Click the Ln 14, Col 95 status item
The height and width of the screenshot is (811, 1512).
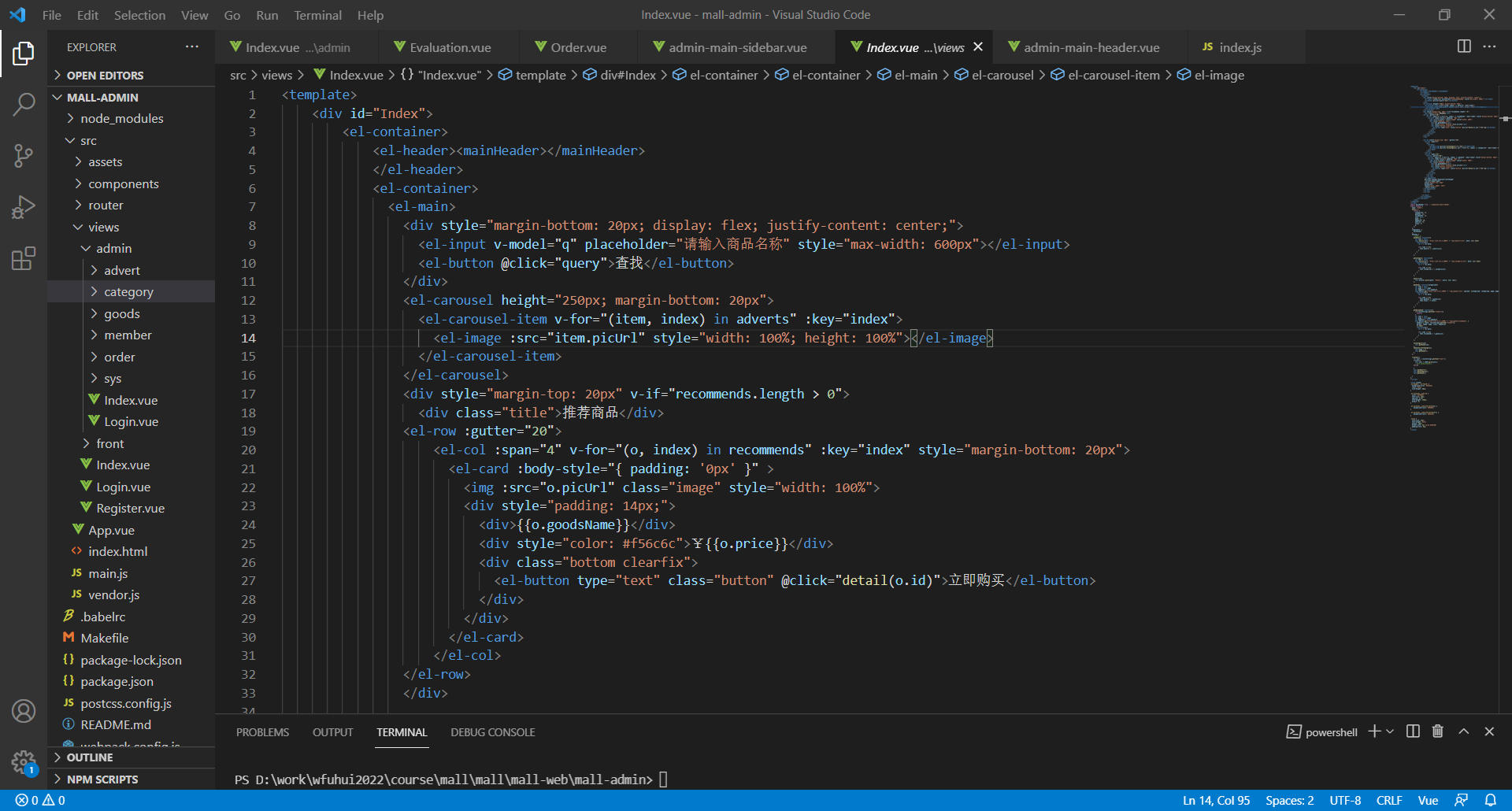[1216, 800]
